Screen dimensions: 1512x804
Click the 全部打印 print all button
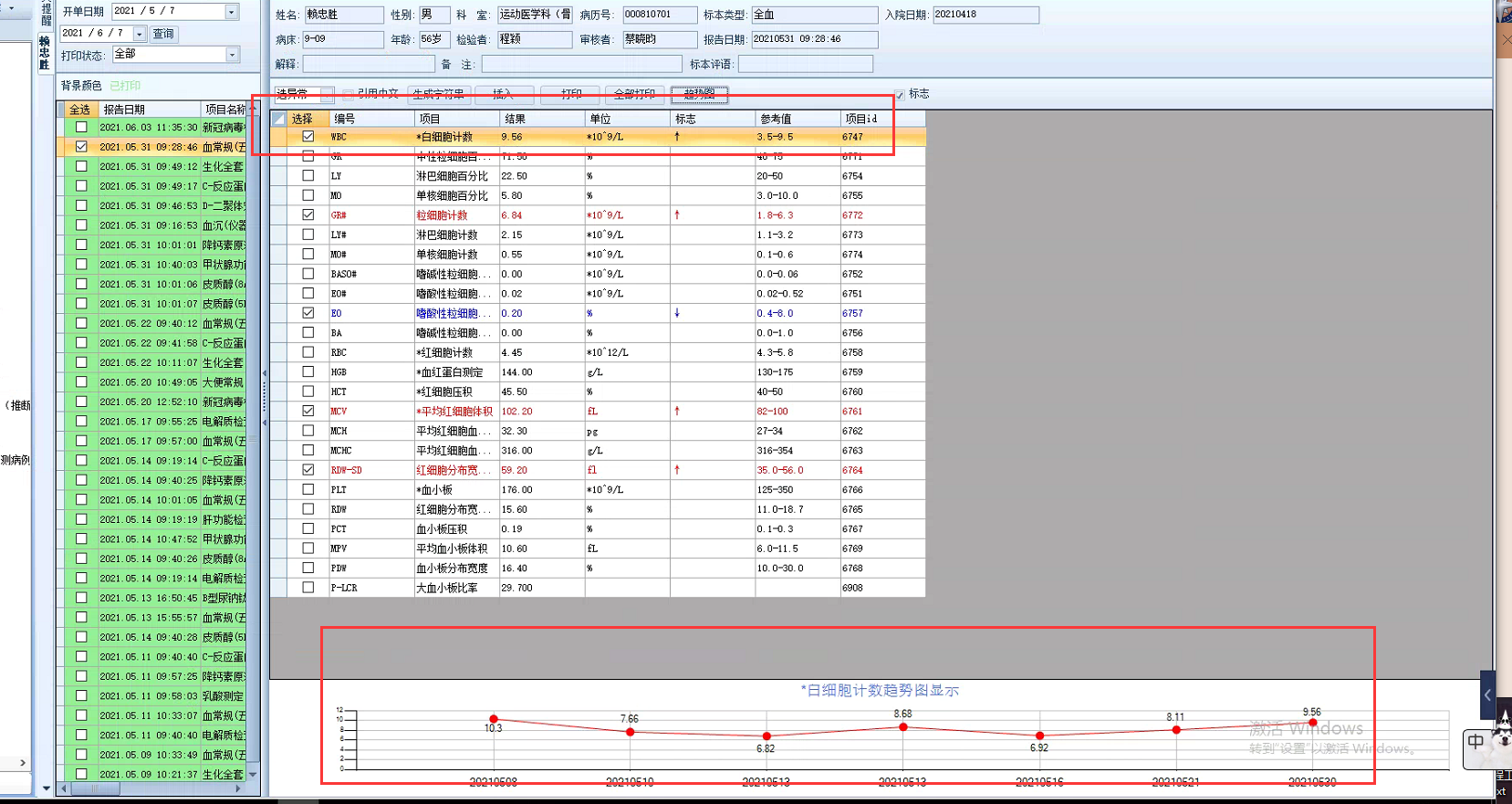tap(634, 94)
